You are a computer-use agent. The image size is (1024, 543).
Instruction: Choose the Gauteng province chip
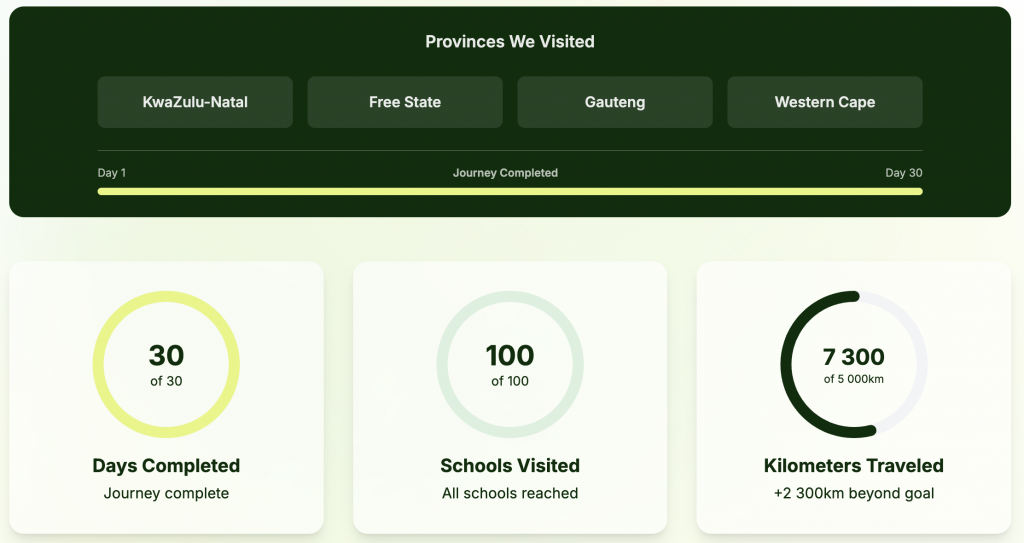tap(615, 102)
